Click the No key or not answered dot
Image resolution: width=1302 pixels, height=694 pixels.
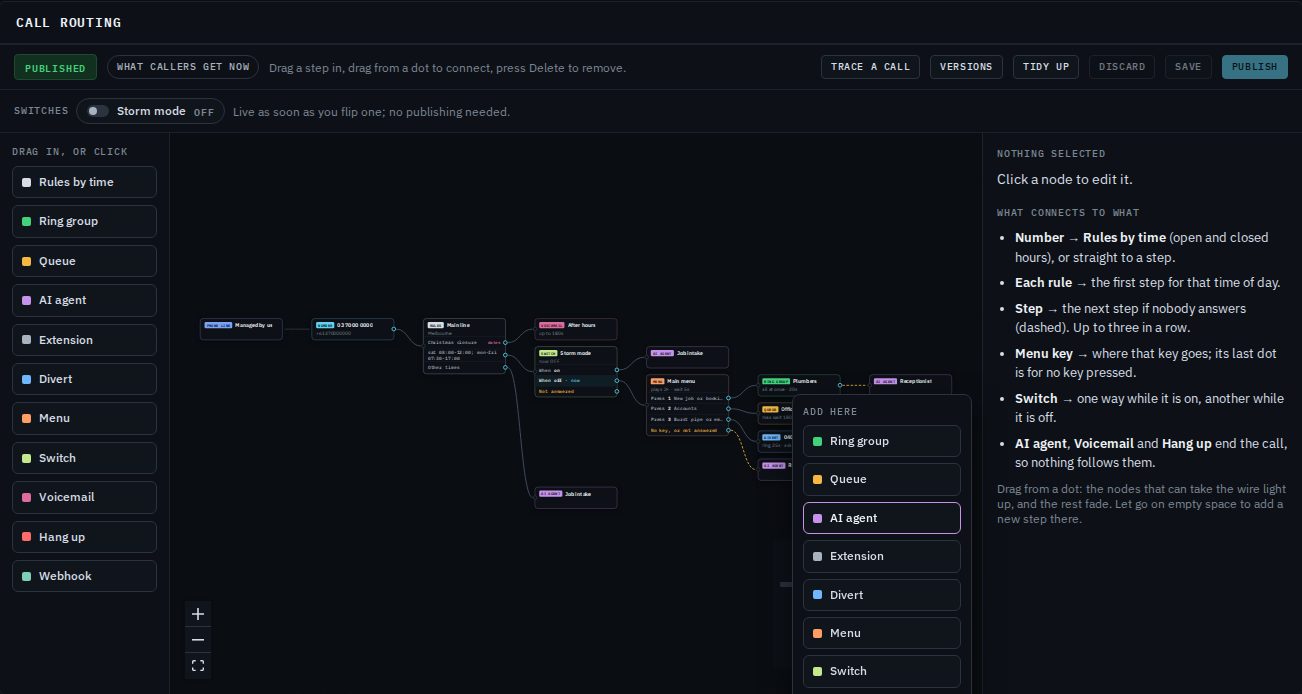click(728, 430)
